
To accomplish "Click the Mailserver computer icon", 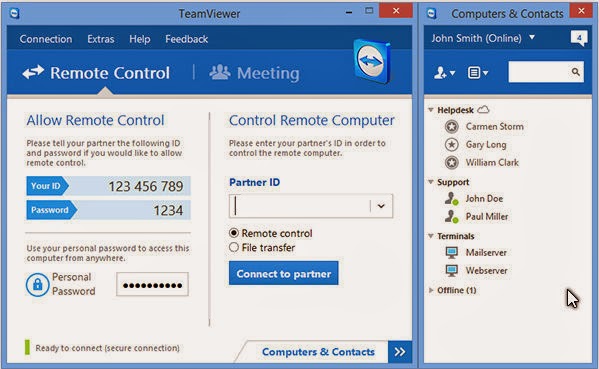I will point(452,252).
